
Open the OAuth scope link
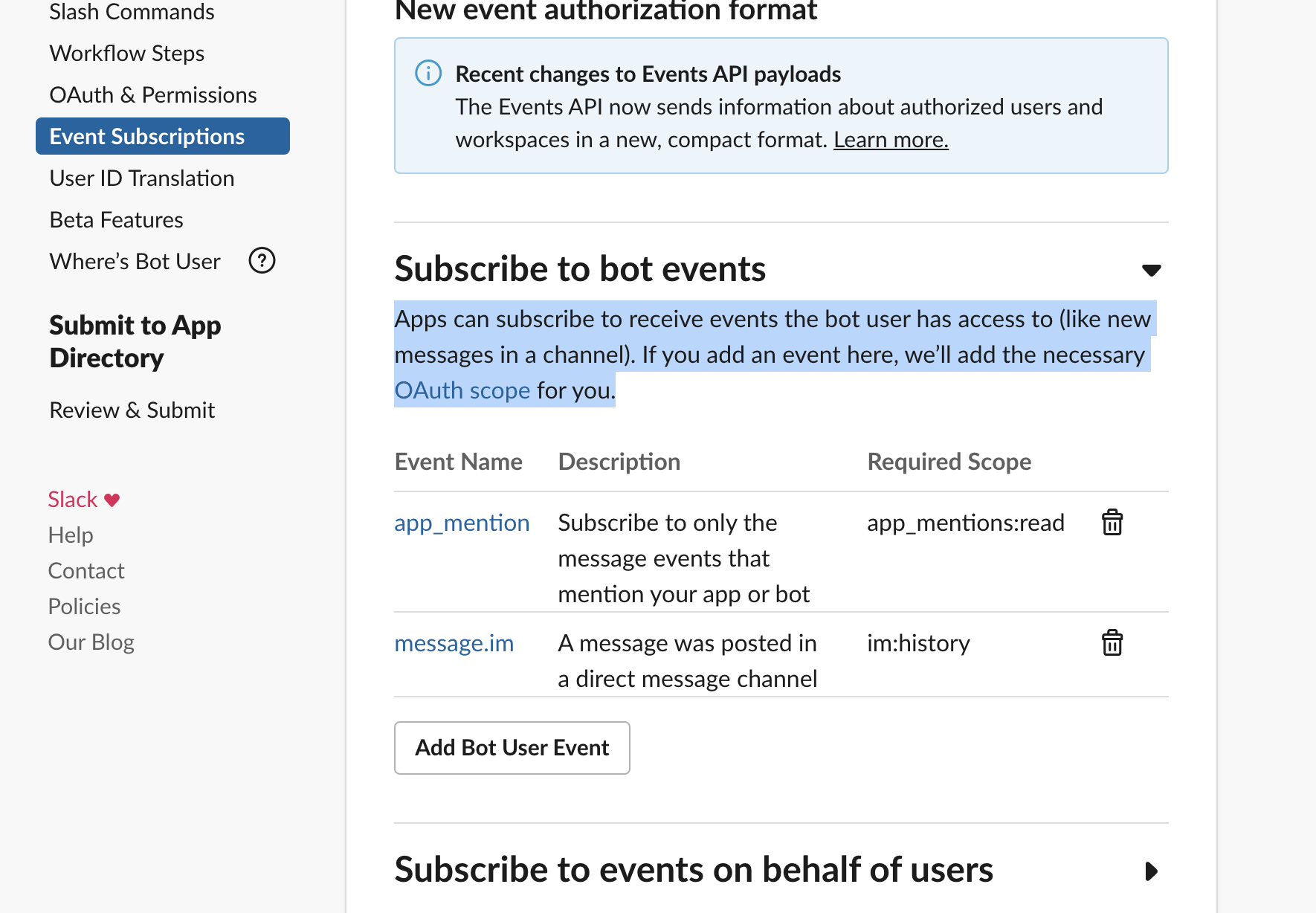[462, 390]
